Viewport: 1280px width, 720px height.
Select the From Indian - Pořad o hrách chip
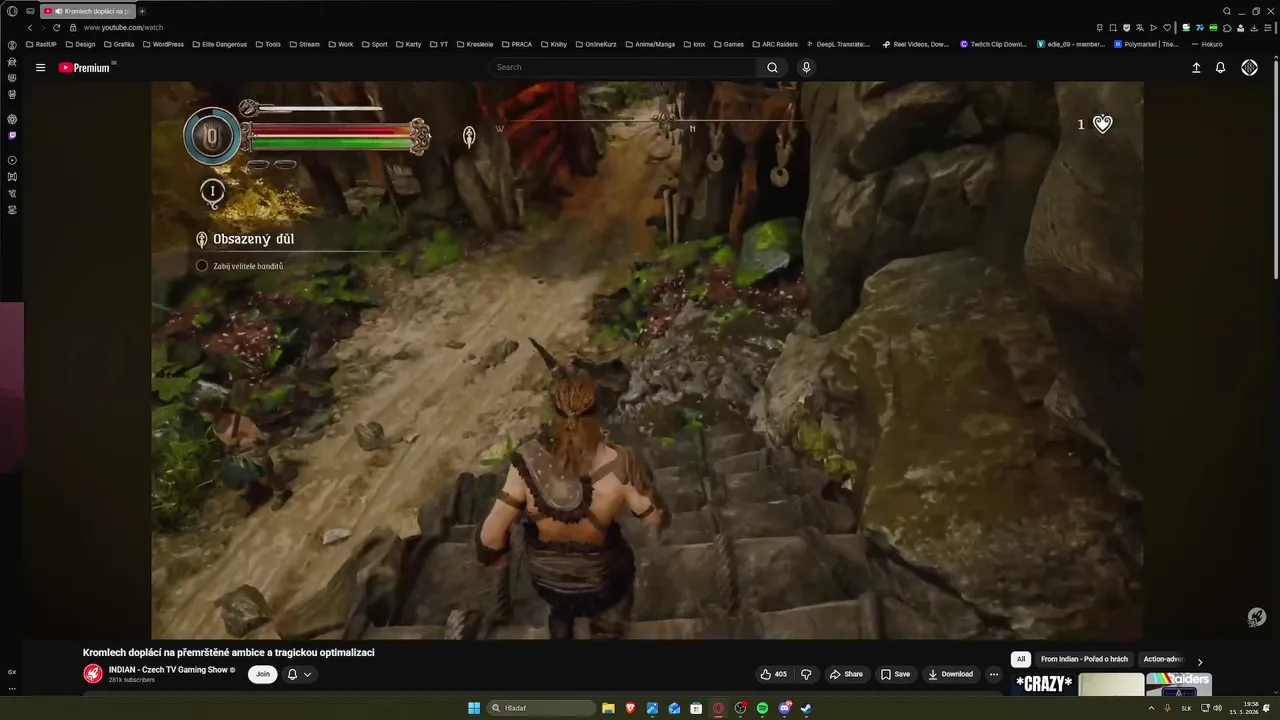(1084, 659)
